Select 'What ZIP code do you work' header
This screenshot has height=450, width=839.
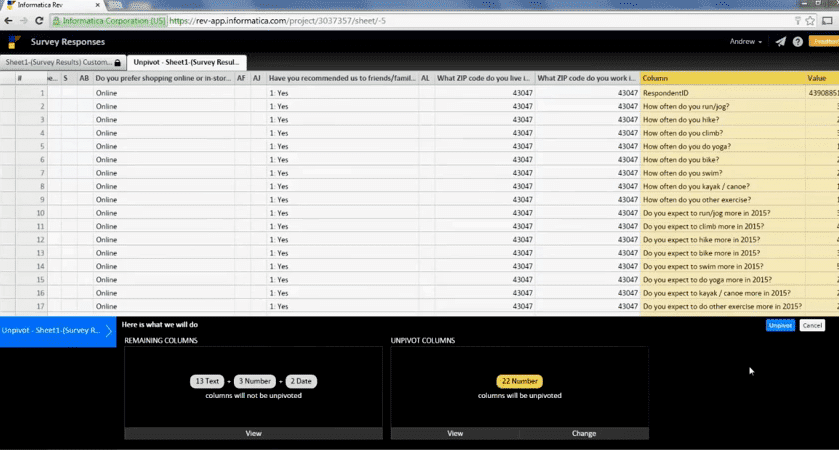(x=587, y=78)
